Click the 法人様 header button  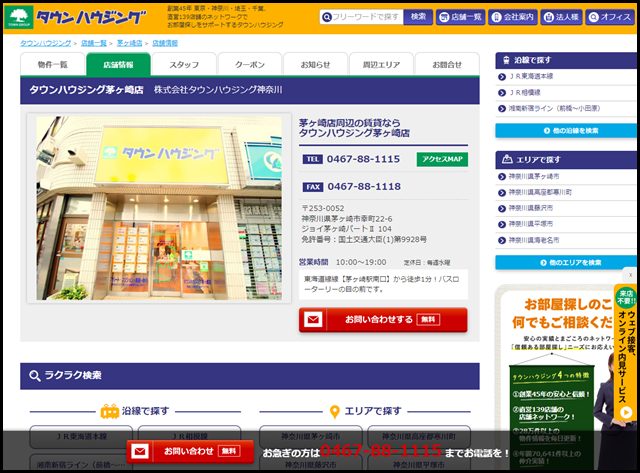(x=561, y=17)
